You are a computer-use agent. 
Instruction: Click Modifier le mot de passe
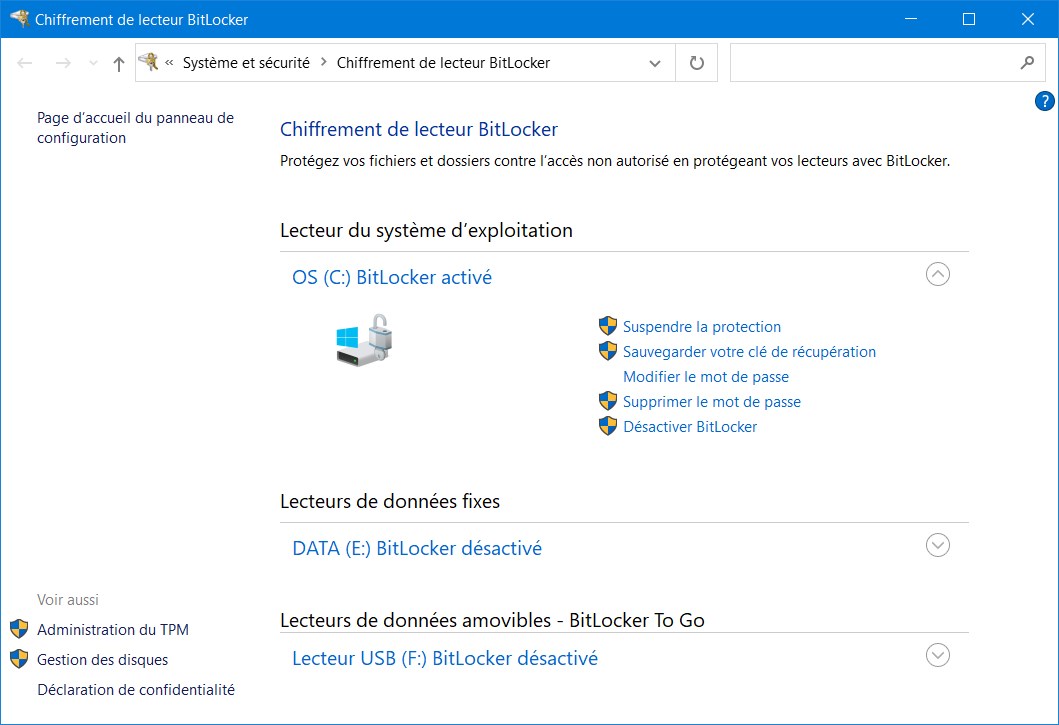[x=706, y=377]
